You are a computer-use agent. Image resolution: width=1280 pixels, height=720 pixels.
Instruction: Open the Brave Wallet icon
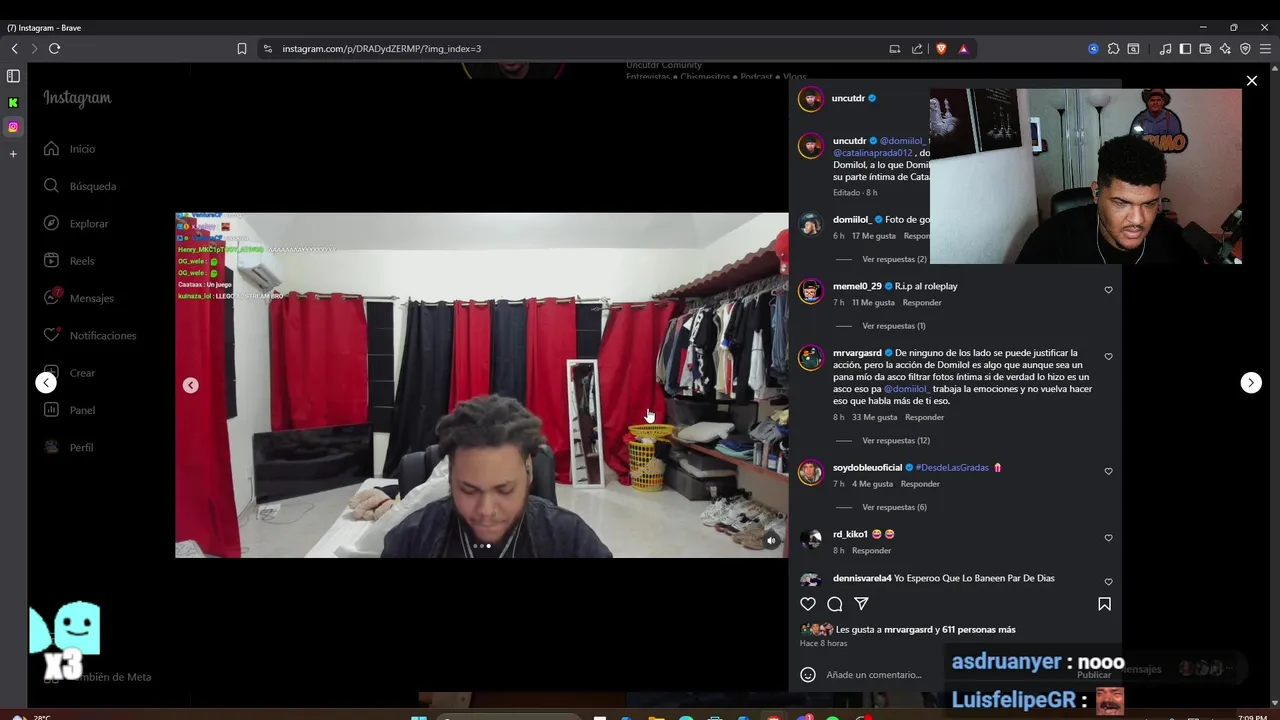click(x=1205, y=48)
